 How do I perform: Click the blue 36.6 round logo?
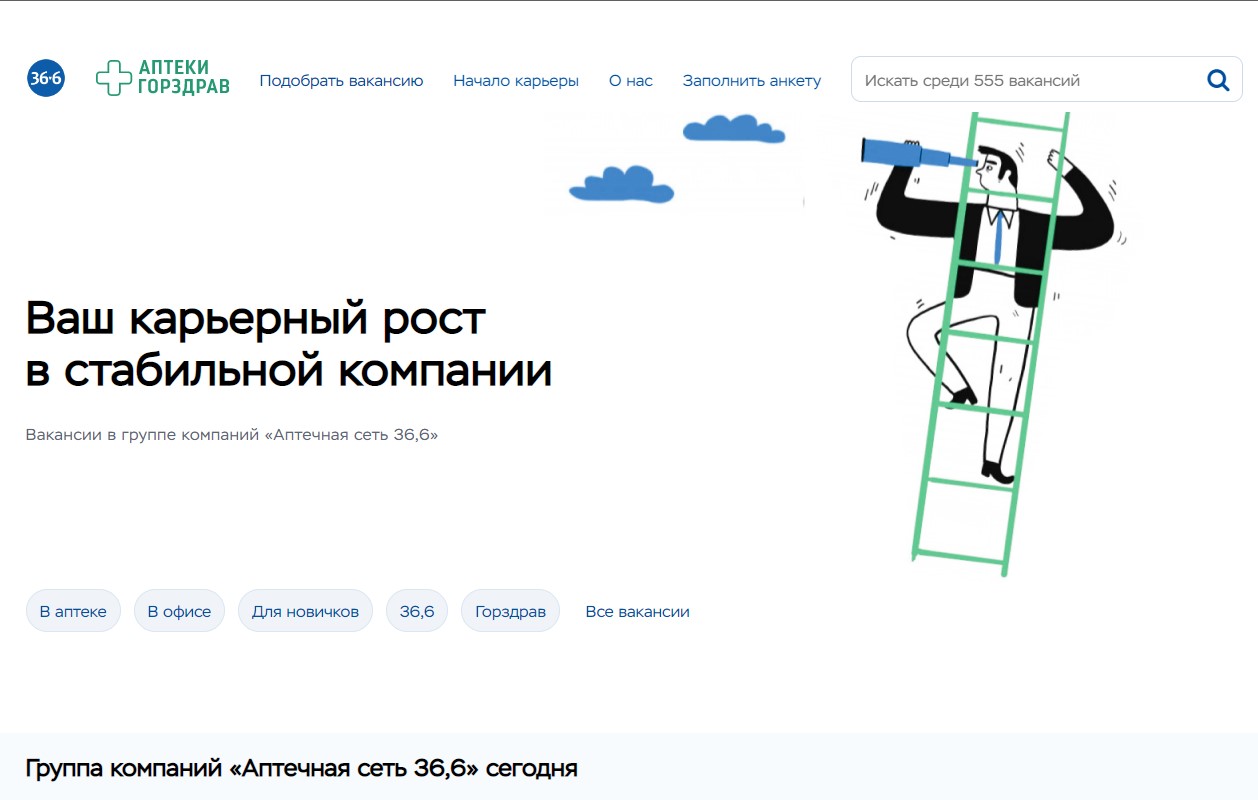46,78
